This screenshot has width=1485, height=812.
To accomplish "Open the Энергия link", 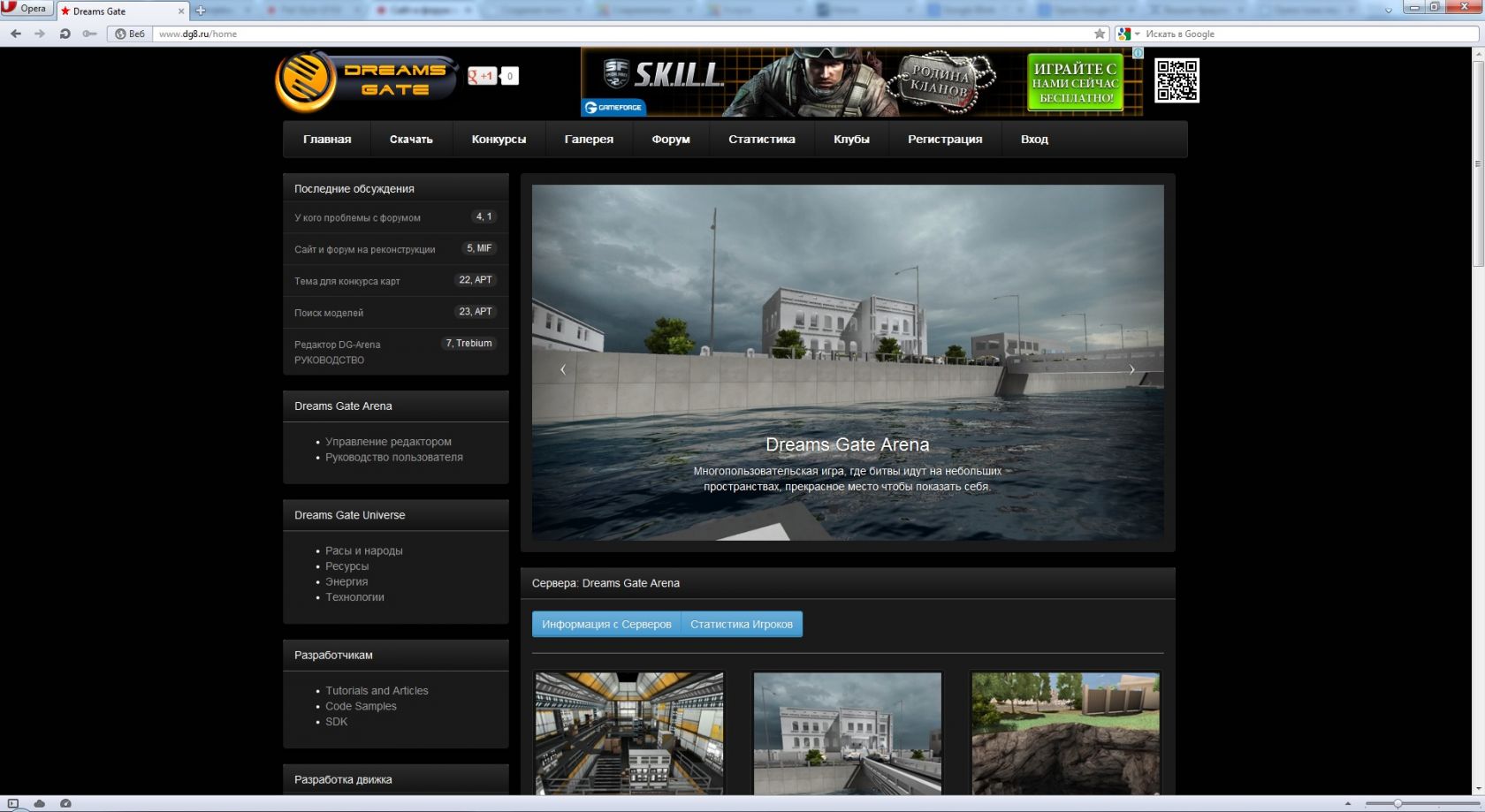I will 346,582.
